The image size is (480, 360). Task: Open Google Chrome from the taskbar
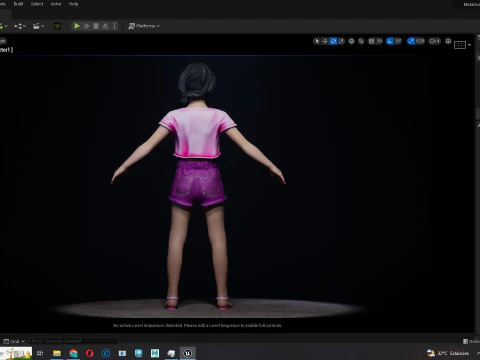click(73, 353)
